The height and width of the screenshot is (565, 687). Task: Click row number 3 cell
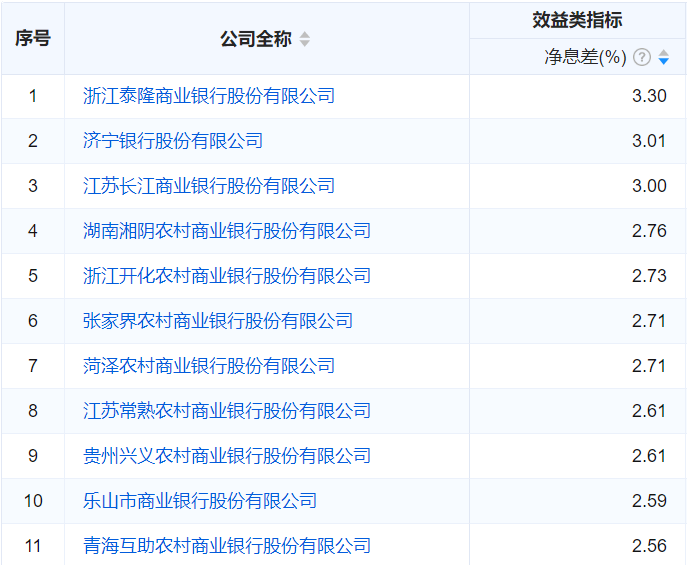coord(33,186)
